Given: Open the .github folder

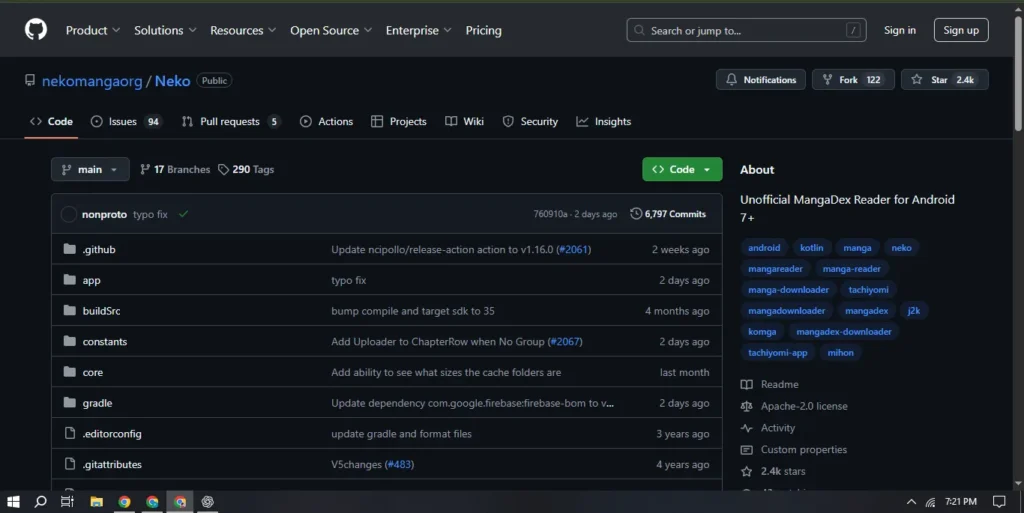Looking at the screenshot, I should tap(99, 250).
